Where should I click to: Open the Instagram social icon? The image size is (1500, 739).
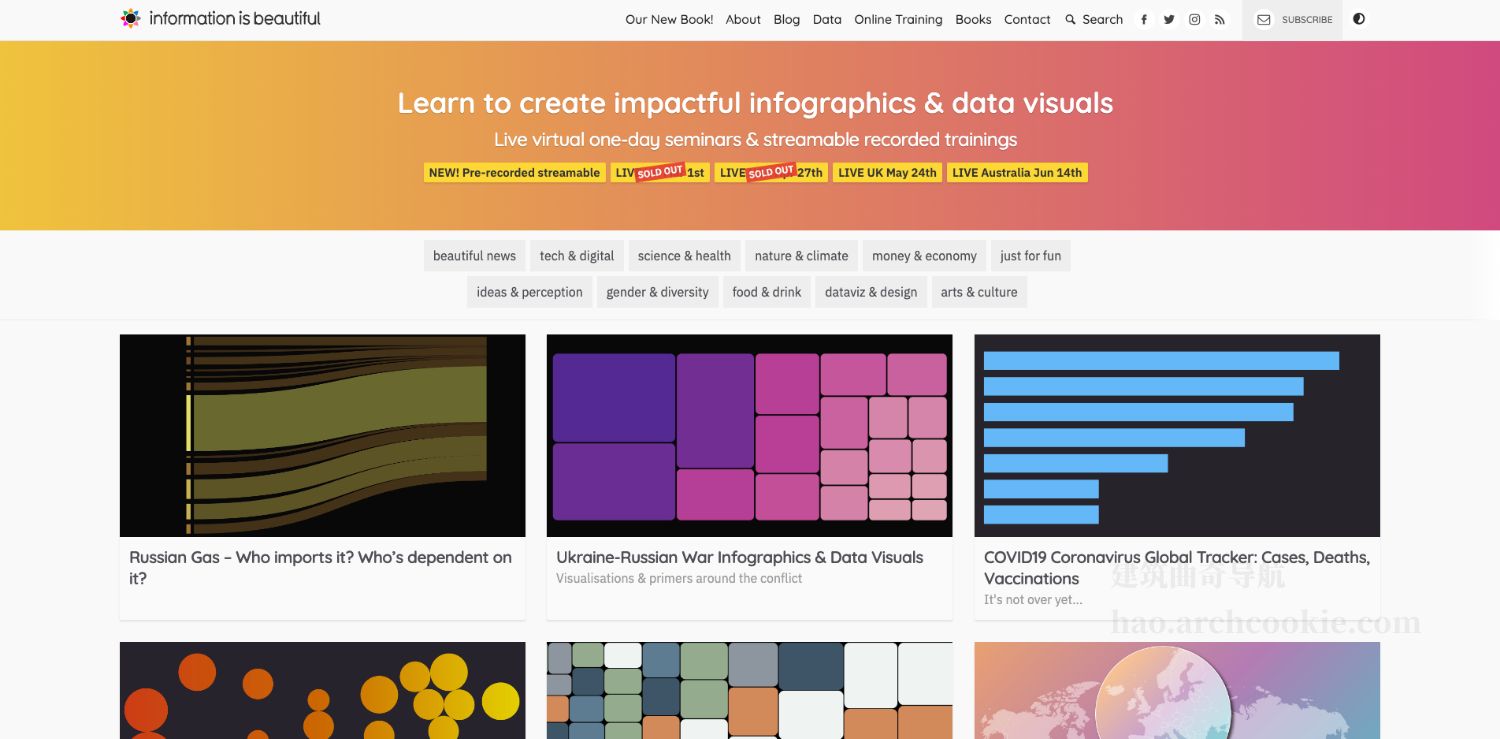tap(1194, 20)
